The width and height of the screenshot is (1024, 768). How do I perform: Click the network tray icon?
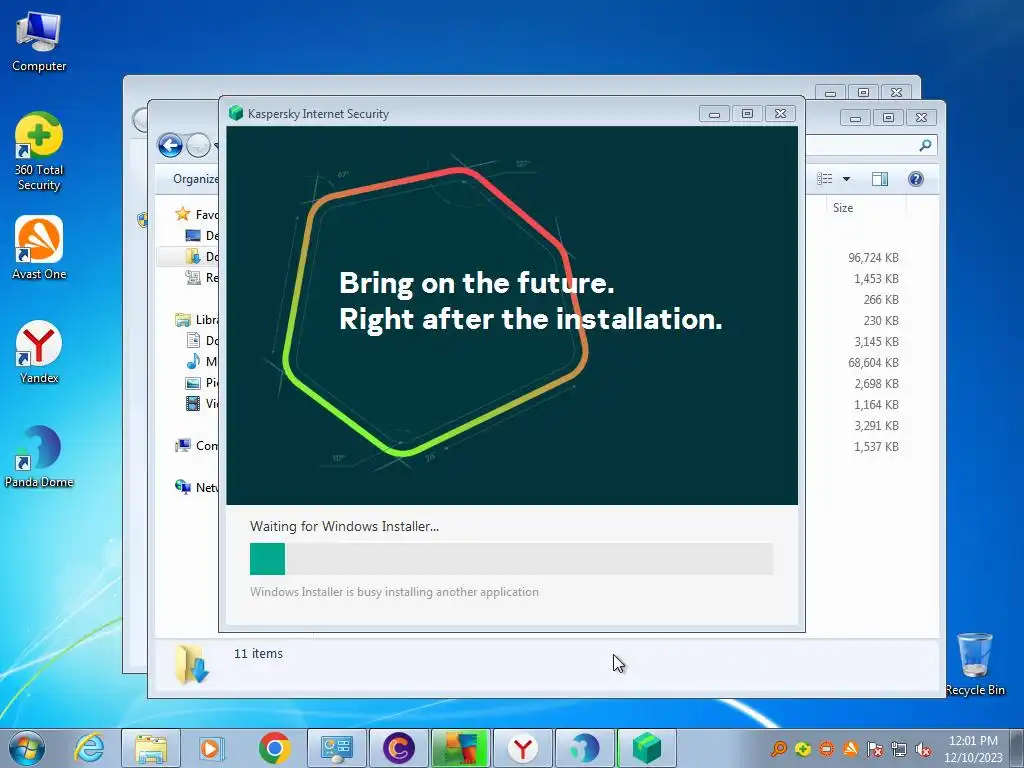899,749
